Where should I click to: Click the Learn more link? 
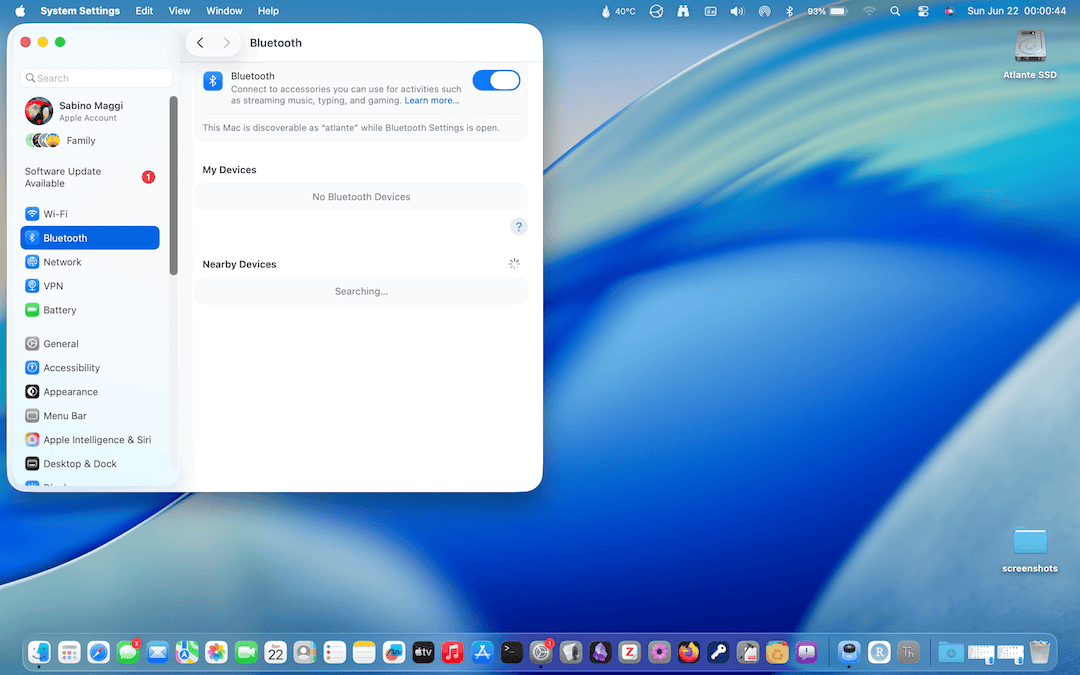[x=432, y=101]
